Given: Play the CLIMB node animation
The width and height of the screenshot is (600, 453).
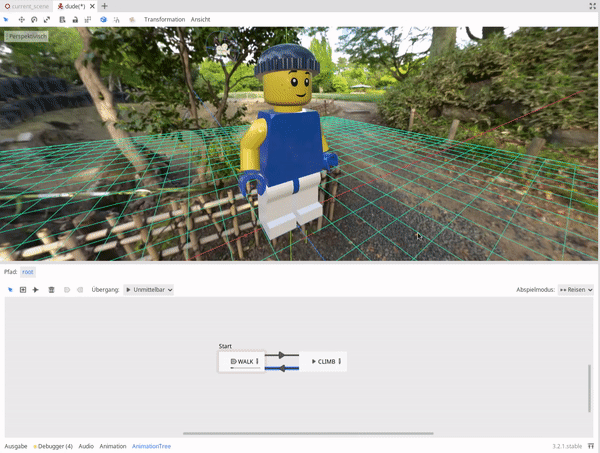Looking at the screenshot, I should 314,361.
